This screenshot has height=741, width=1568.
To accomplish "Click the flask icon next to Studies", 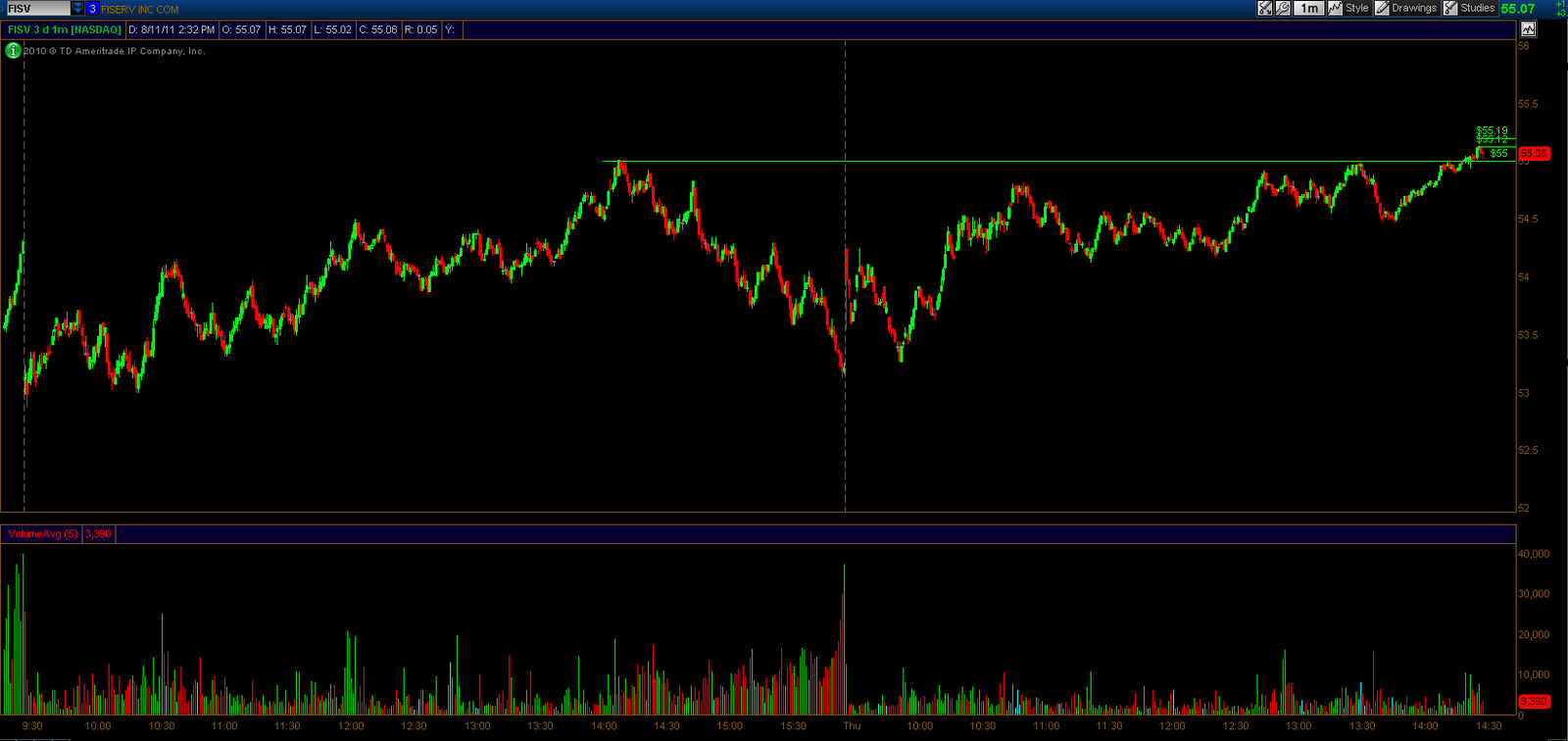I will (x=1450, y=8).
